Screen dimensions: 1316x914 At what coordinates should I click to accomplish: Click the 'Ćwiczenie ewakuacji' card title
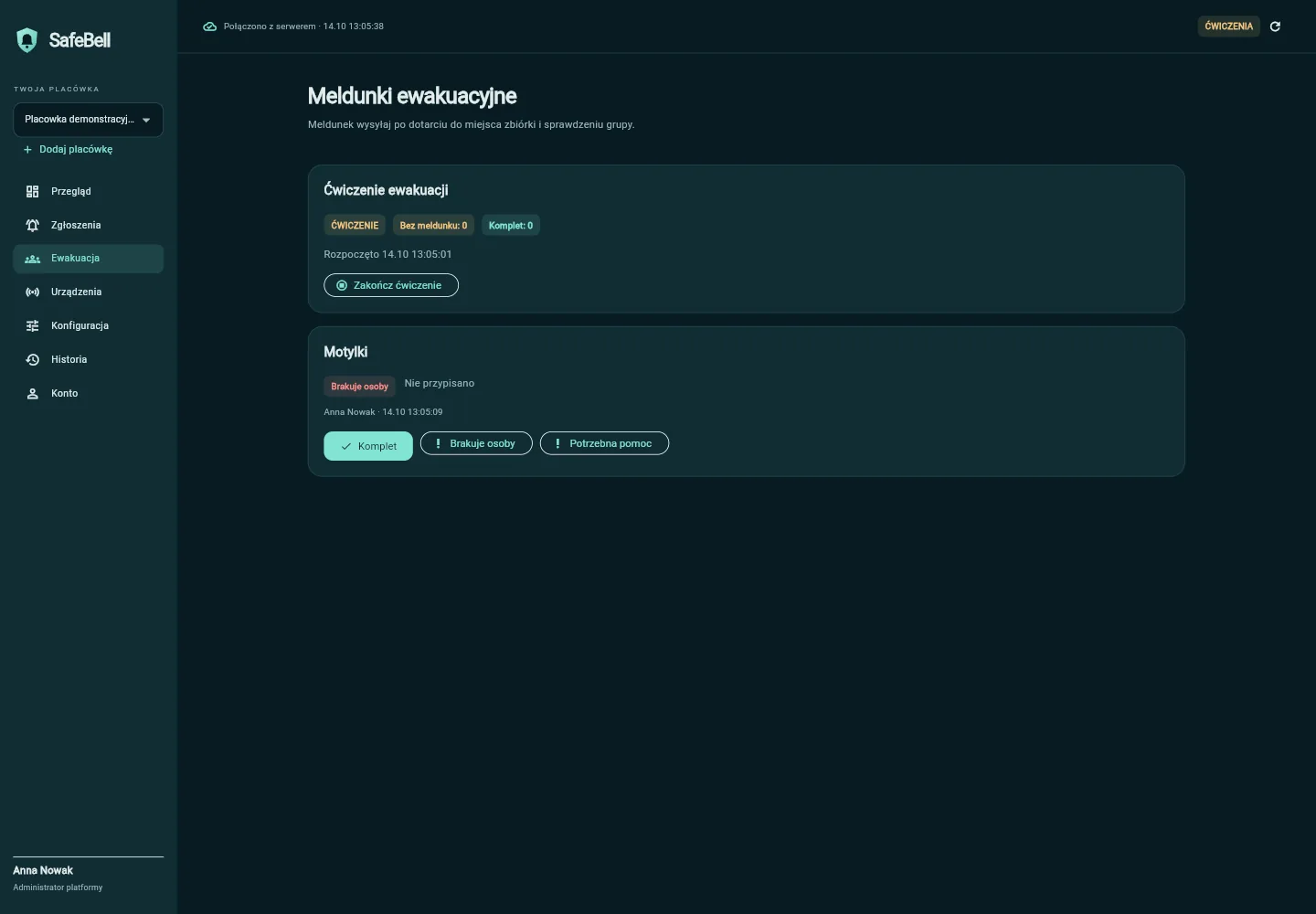click(x=386, y=190)
